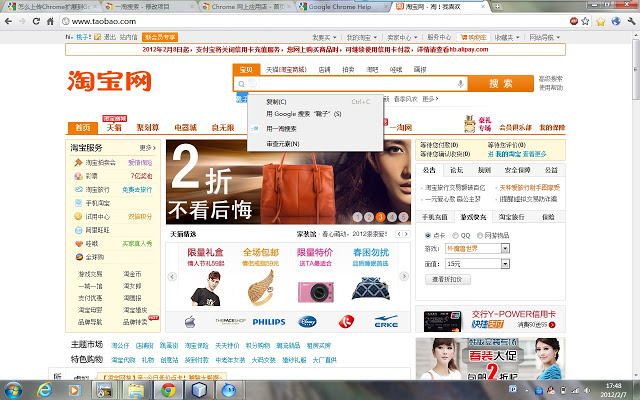Click the volume icon in system tray

tap(588, 391)
